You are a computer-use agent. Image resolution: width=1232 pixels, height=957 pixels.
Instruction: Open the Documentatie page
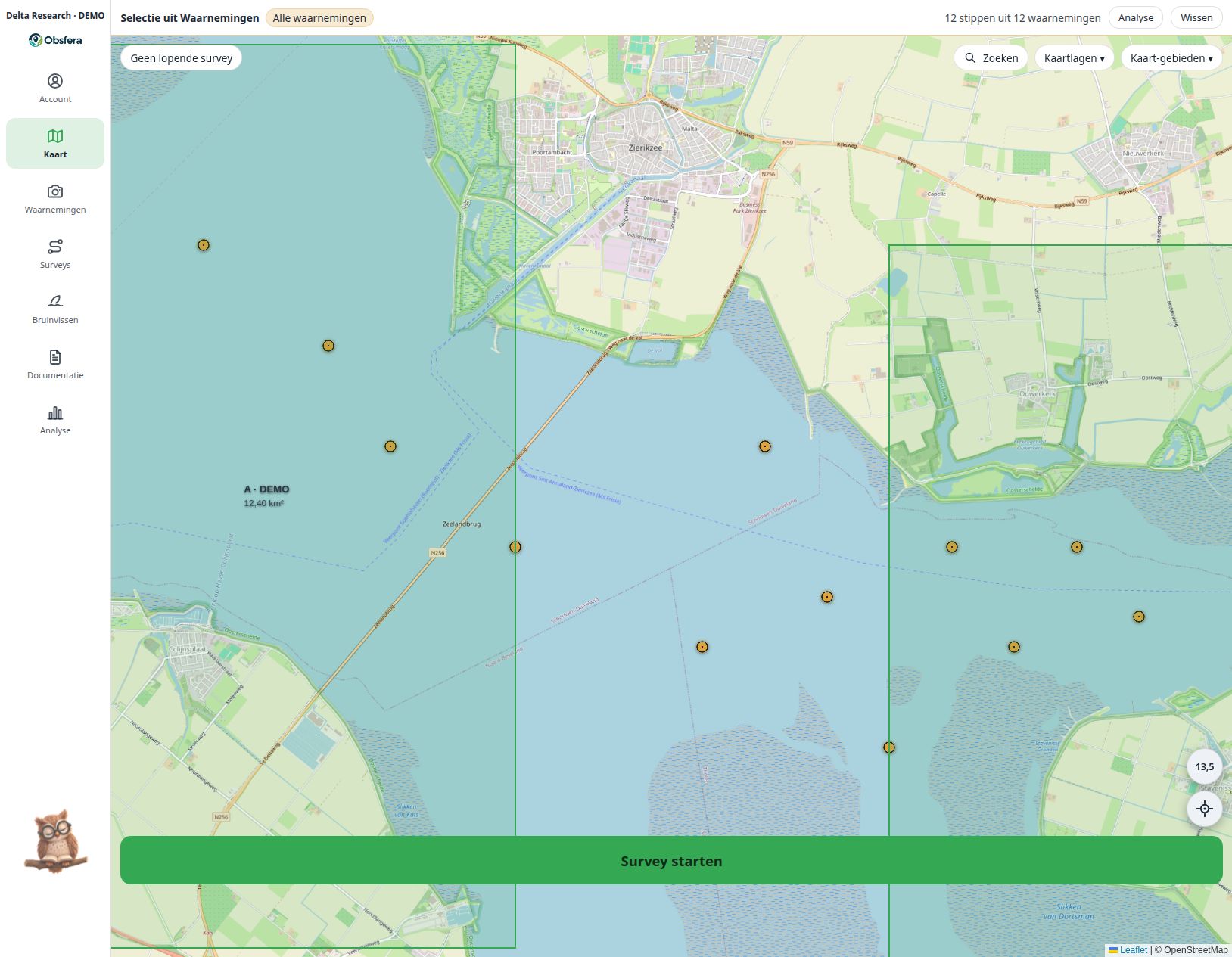[55, 364]
